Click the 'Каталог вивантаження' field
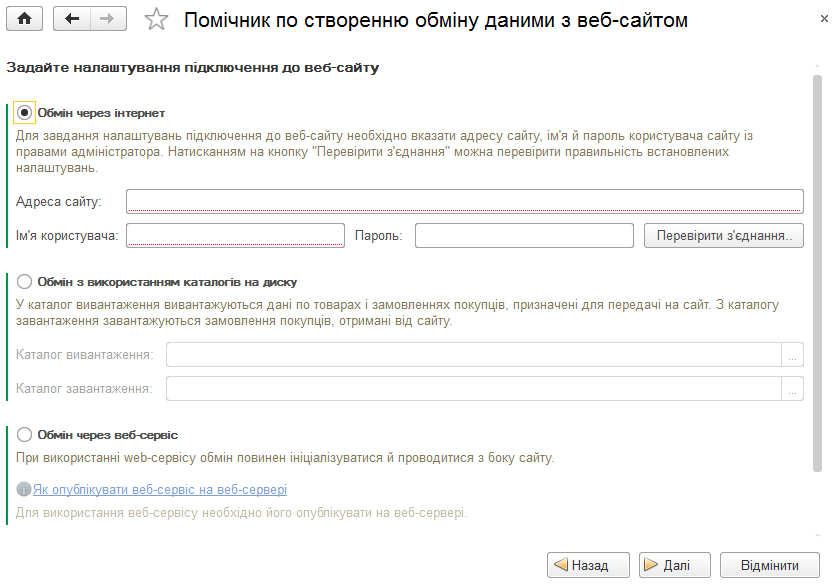The height and width of the screenshot is (584, 832). click(x=474, y=354)
